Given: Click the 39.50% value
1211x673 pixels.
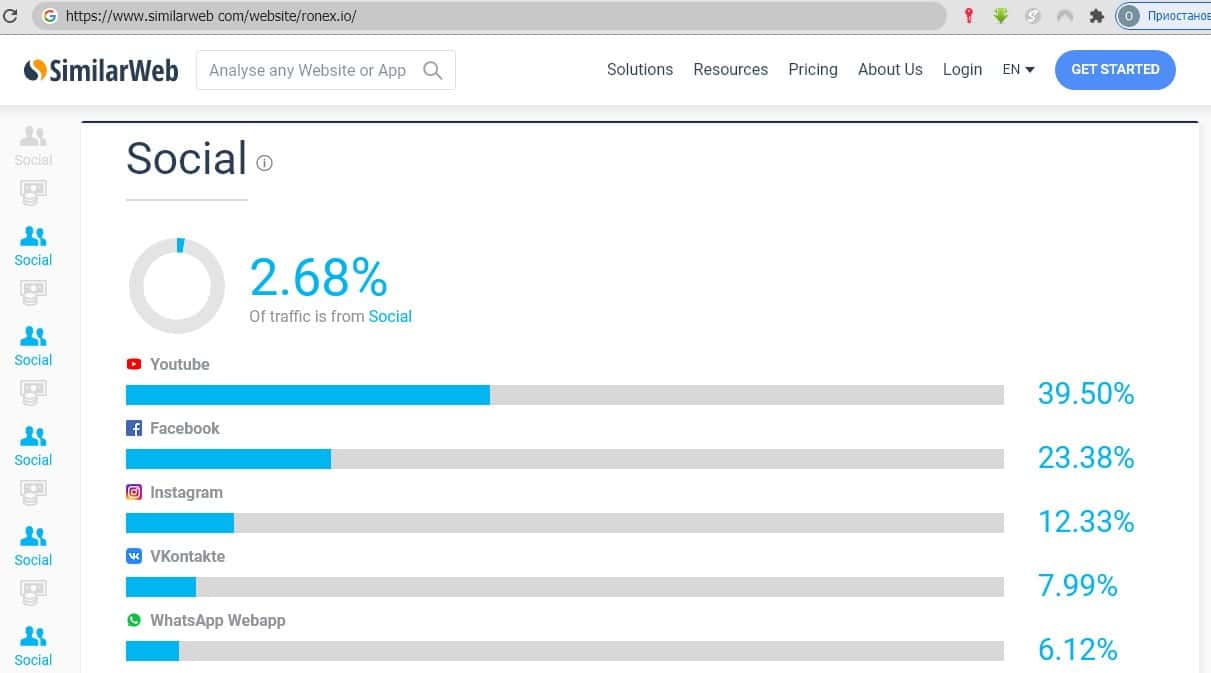Looking at the screenshot, I should [x=1086, y=393].
